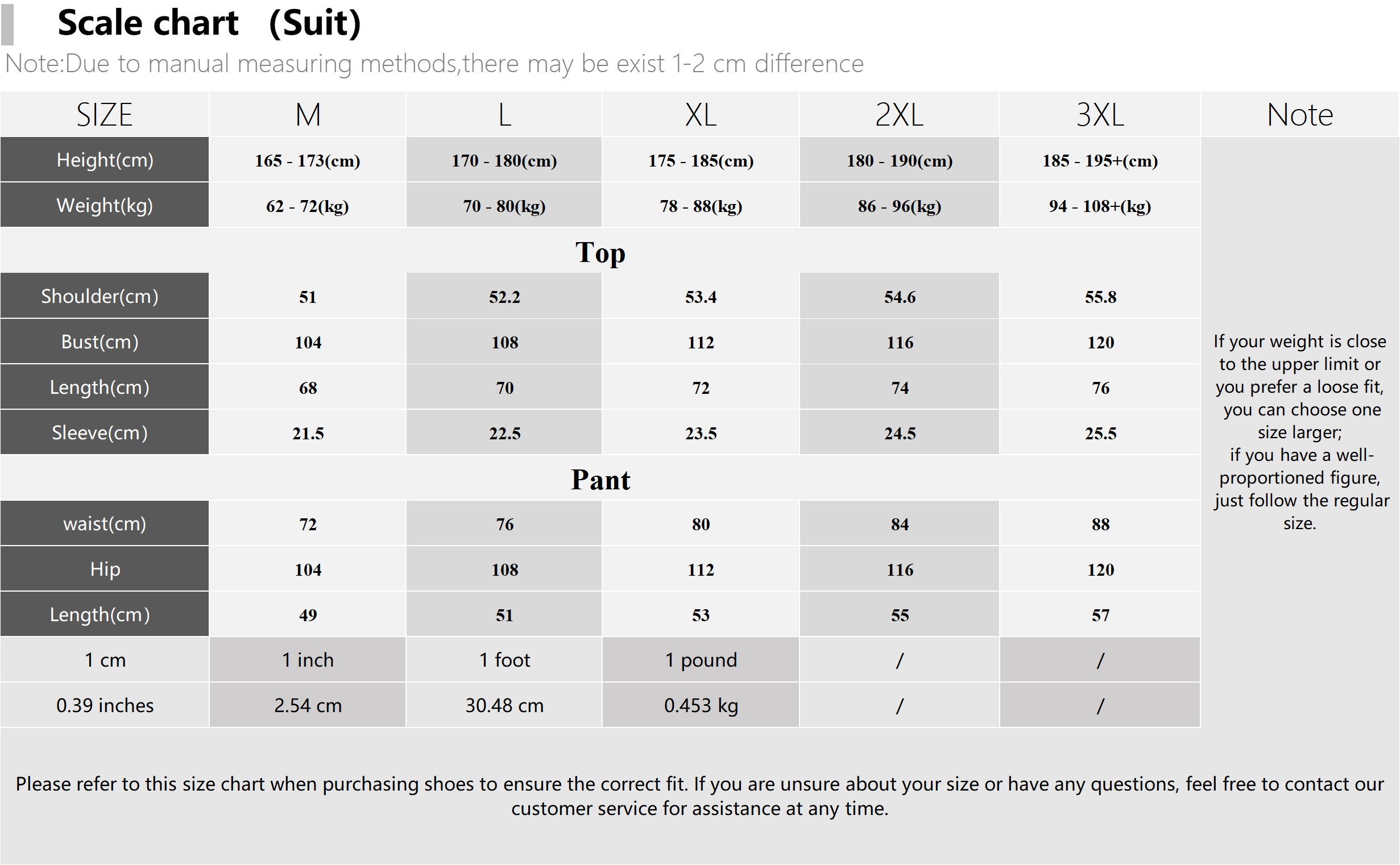Click the Top section heading
Image resolution: width=1400 pixels, height=865 pixels.
[600, 252]
